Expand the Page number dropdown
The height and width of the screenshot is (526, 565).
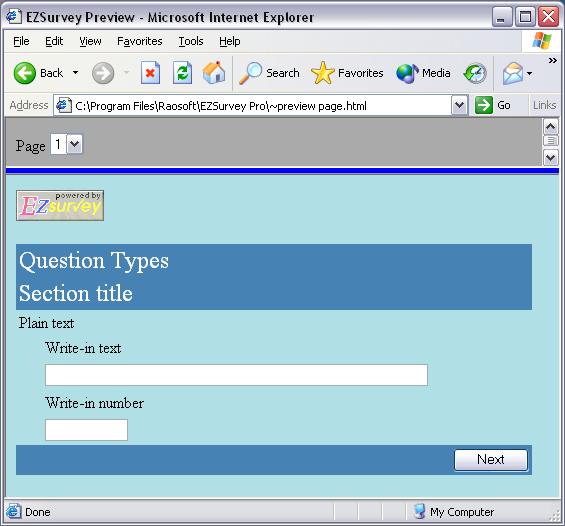pos(75,144)
